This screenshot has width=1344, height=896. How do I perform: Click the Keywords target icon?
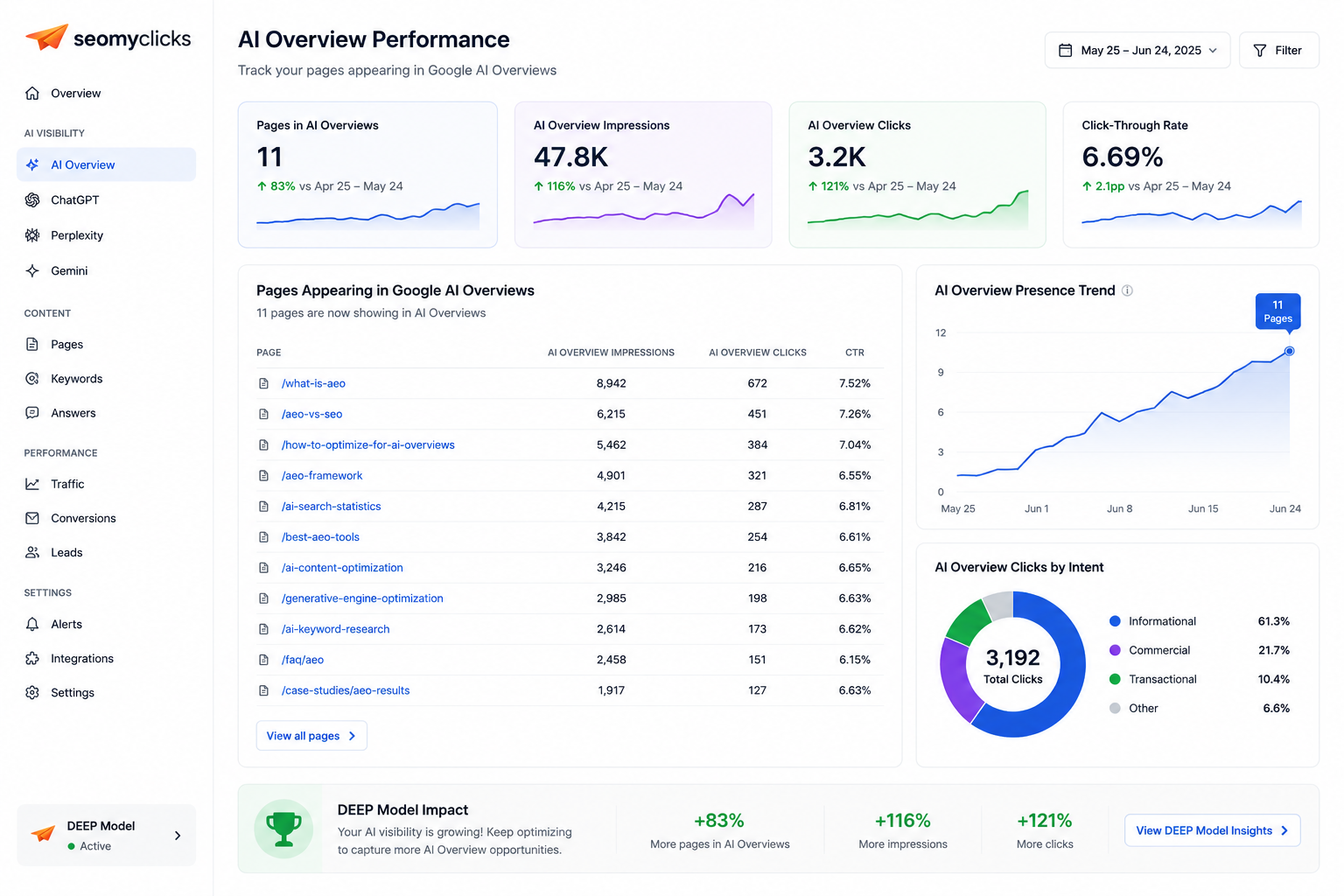32,378
